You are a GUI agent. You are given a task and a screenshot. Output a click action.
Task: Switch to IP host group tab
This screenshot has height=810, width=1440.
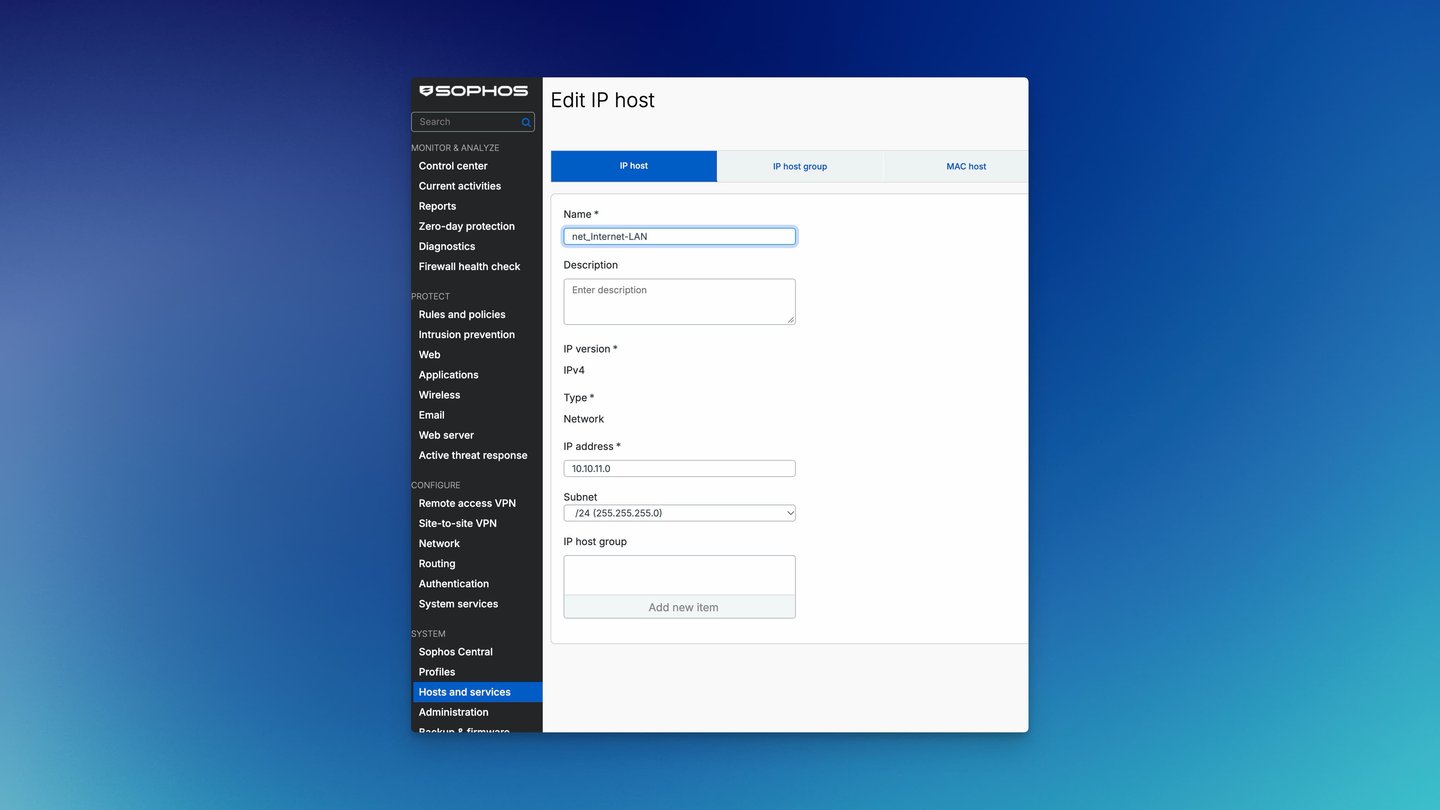(800, 166)
